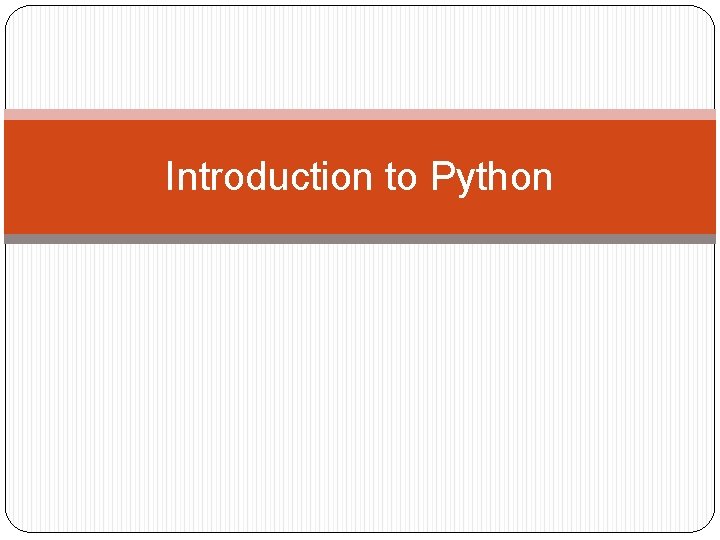
Task: Click the top border edge of the slide
Action: click(360, 6)
